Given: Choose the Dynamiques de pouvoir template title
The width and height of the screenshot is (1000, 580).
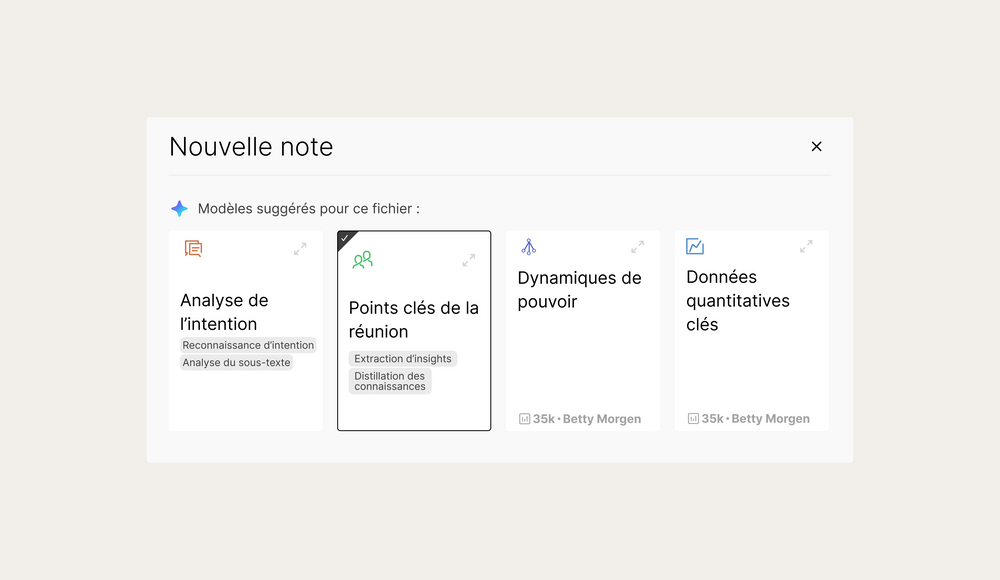Looking at the screenshot, I should (579, 290).
